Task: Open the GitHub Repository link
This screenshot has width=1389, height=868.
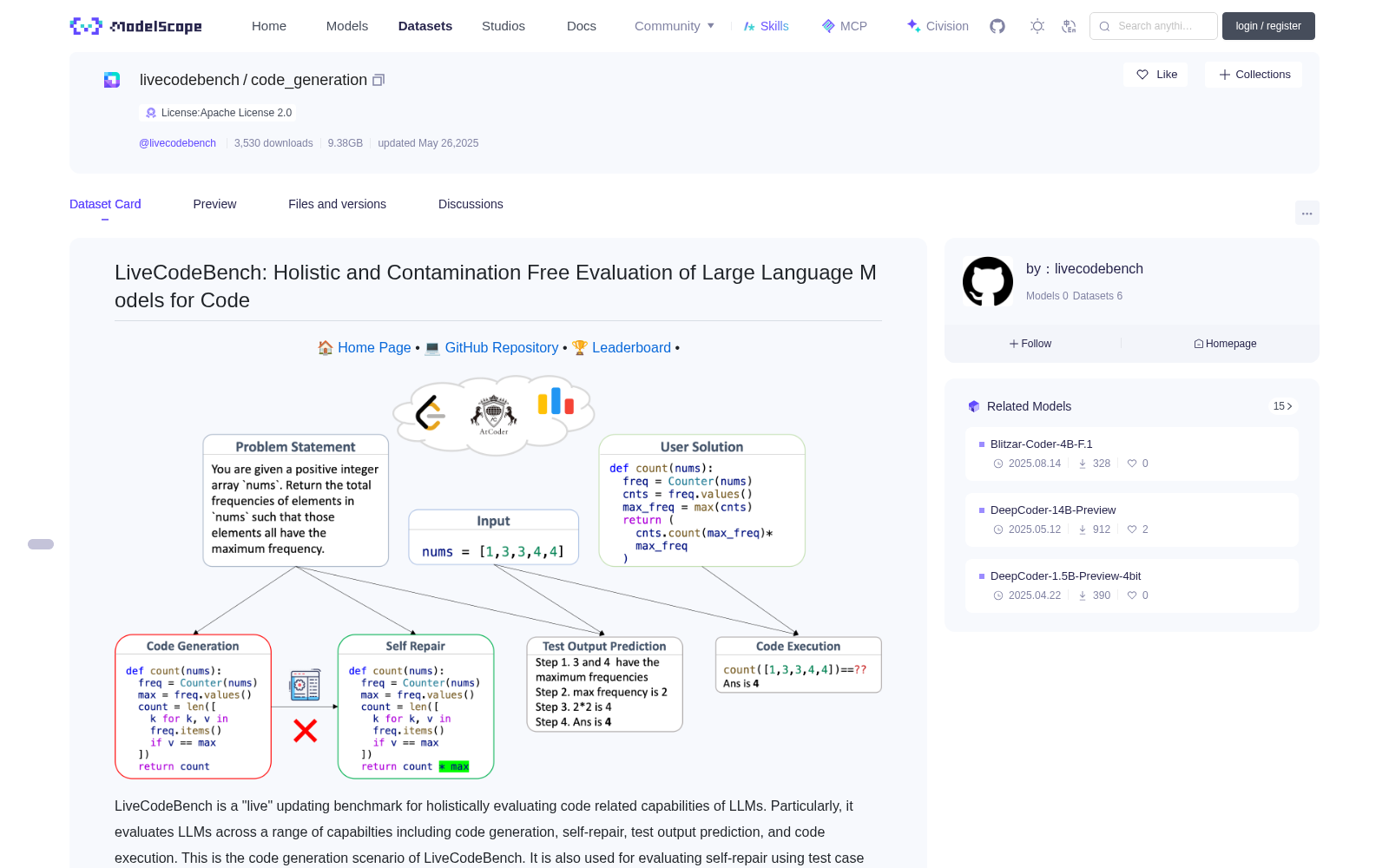Action: pos(502,348)
